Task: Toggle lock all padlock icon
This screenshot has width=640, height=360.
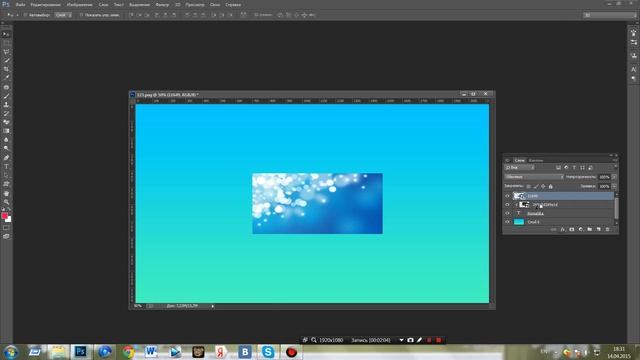Action: click(x=551, y=187)
